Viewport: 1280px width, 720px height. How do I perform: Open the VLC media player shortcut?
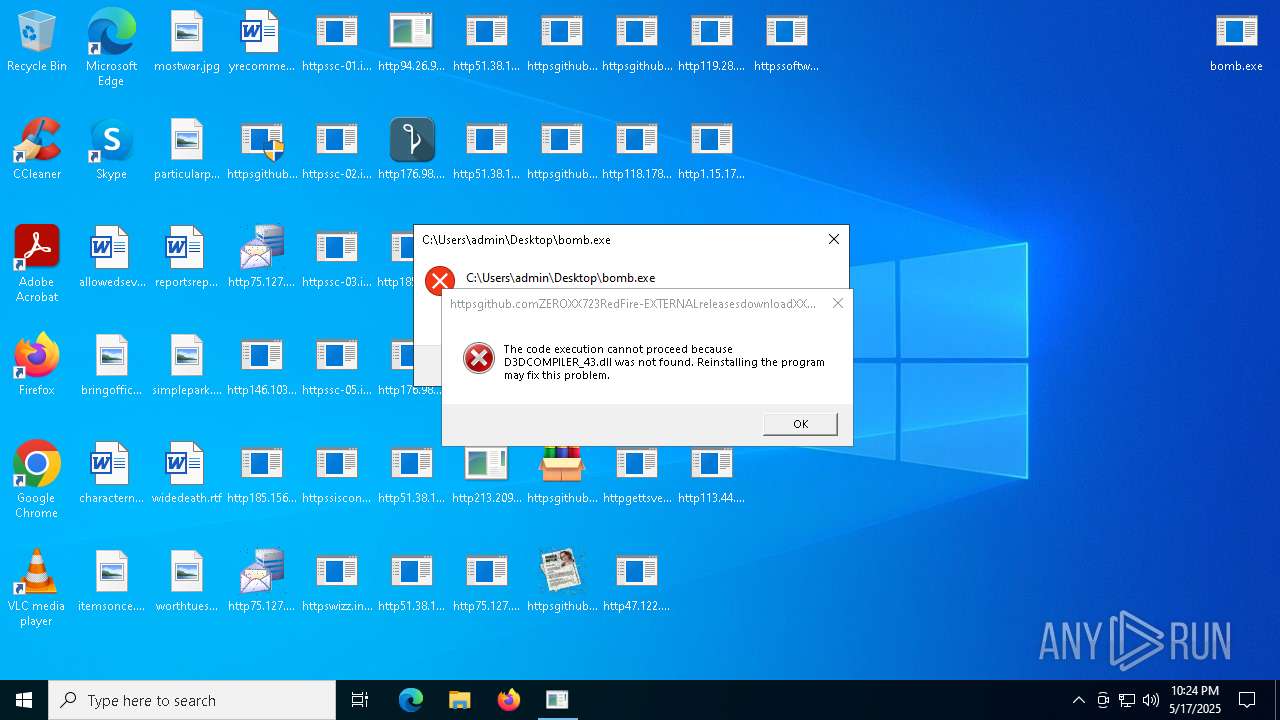(x=37, y=588)
